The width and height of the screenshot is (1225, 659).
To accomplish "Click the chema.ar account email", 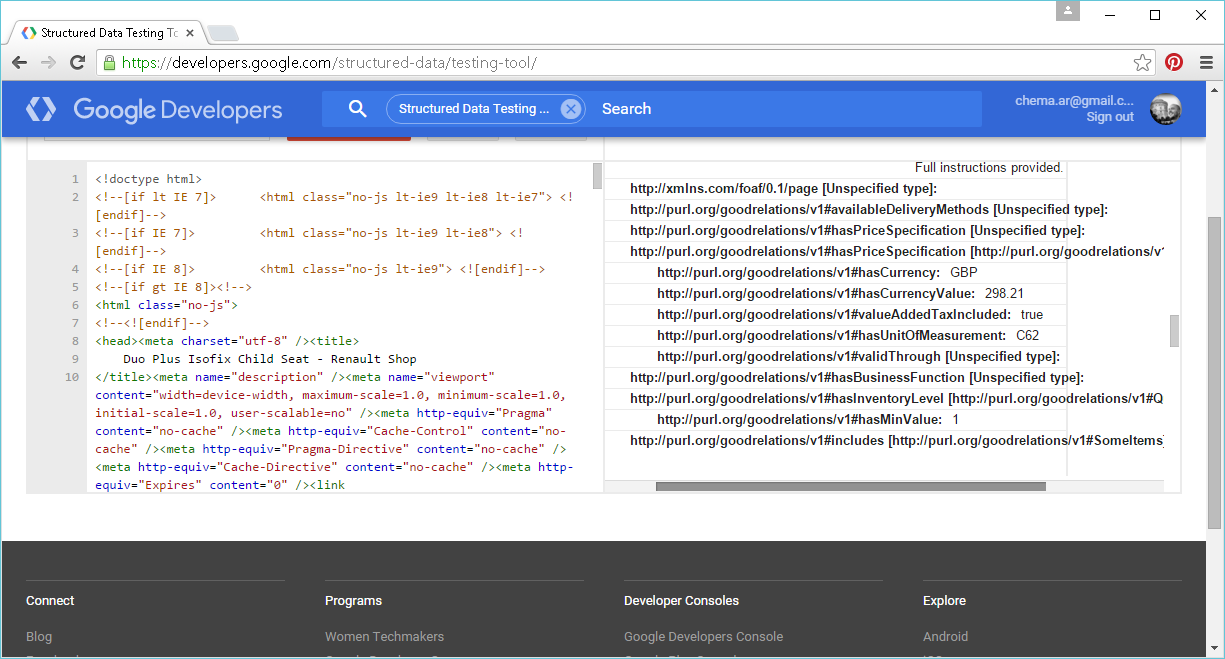I will [1074, 101].
